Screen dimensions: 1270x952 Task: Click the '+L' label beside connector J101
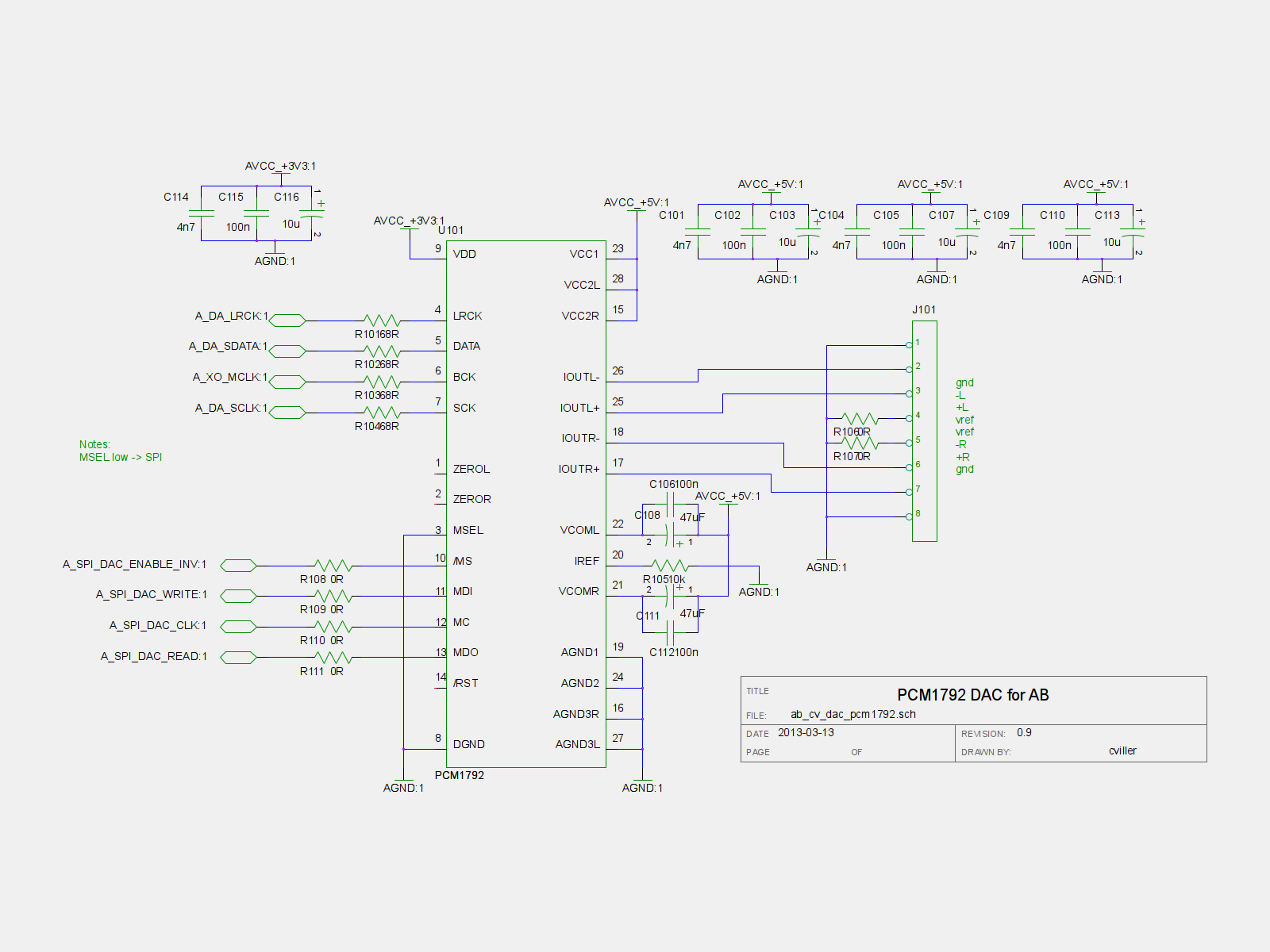coord(961,407)
